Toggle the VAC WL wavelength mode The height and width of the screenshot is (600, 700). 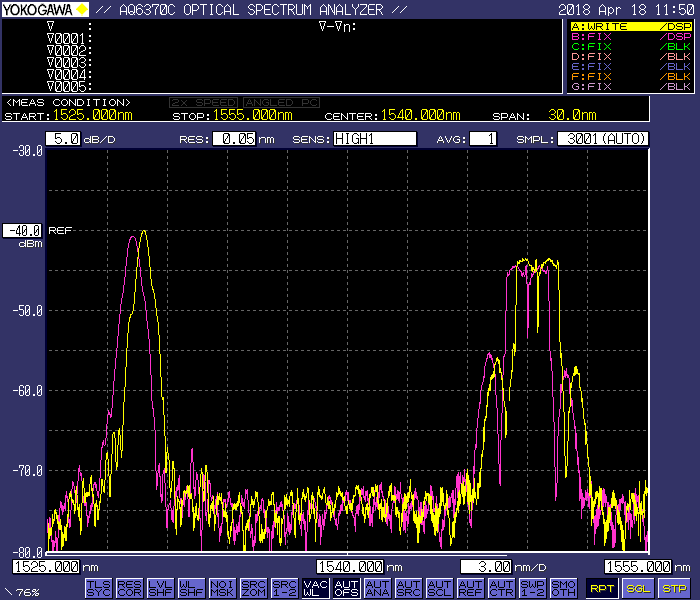coord(315,587)
